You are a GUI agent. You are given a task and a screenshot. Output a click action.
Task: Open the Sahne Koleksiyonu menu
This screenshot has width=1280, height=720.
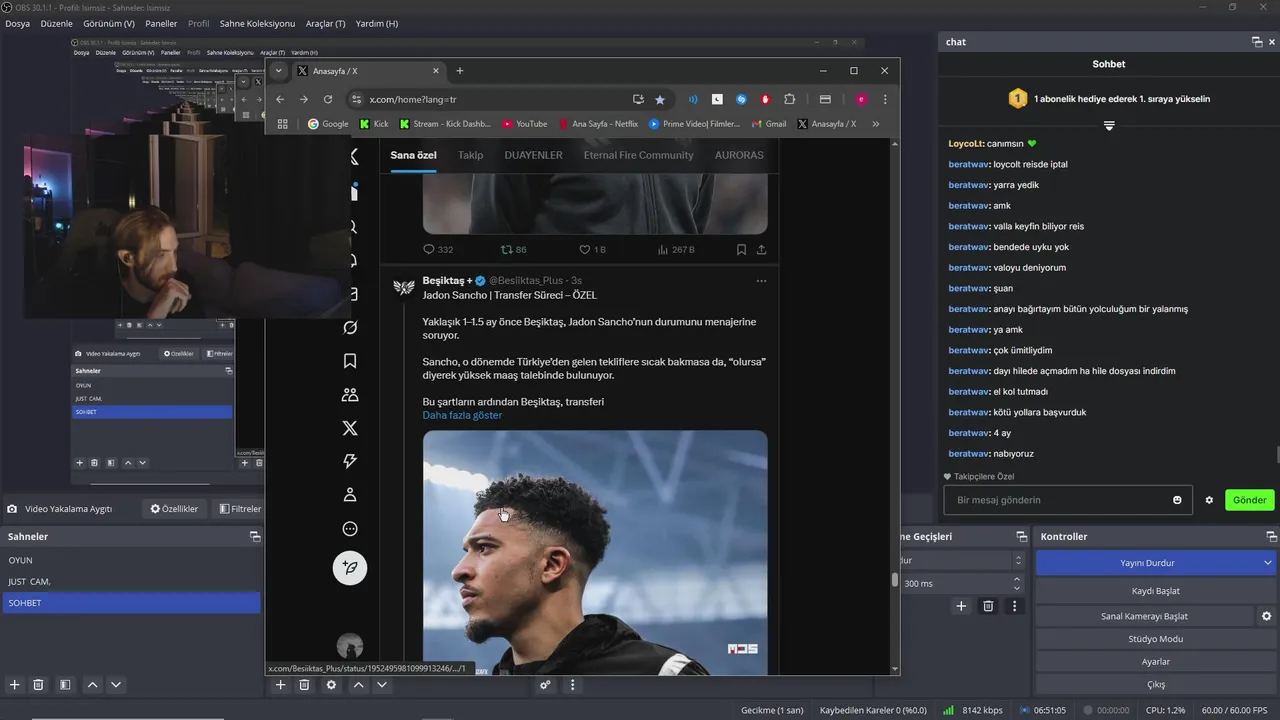(x=257, y=23)
